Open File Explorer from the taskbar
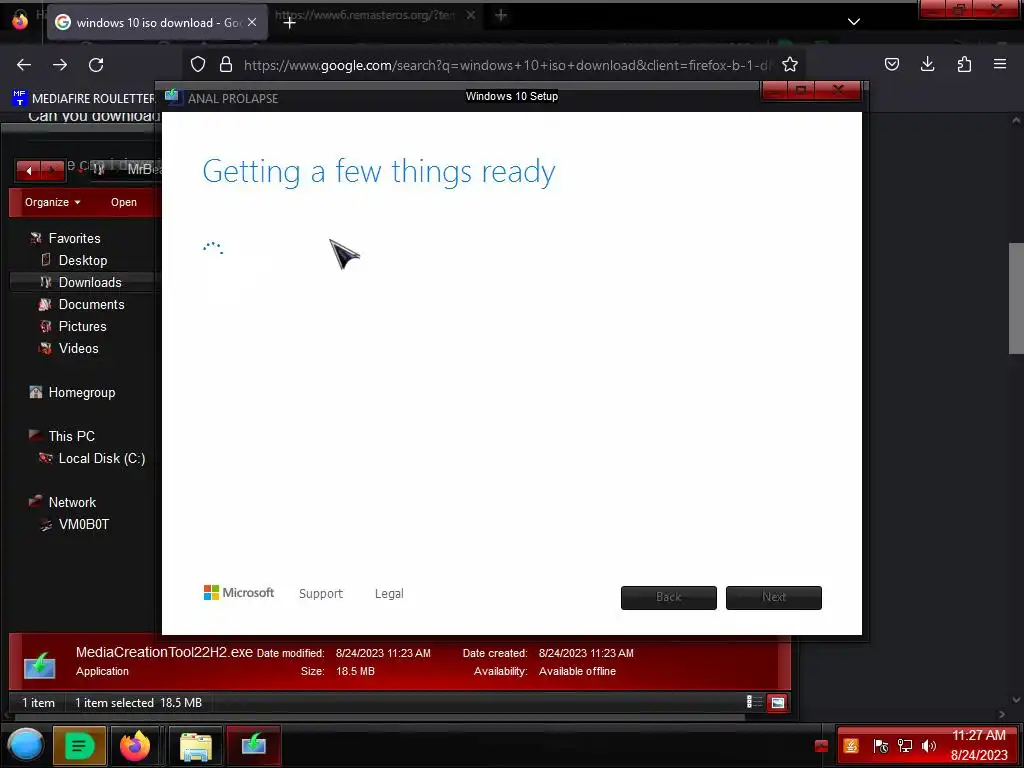Viewport: 1024px width, 768px height. [195, 746]
